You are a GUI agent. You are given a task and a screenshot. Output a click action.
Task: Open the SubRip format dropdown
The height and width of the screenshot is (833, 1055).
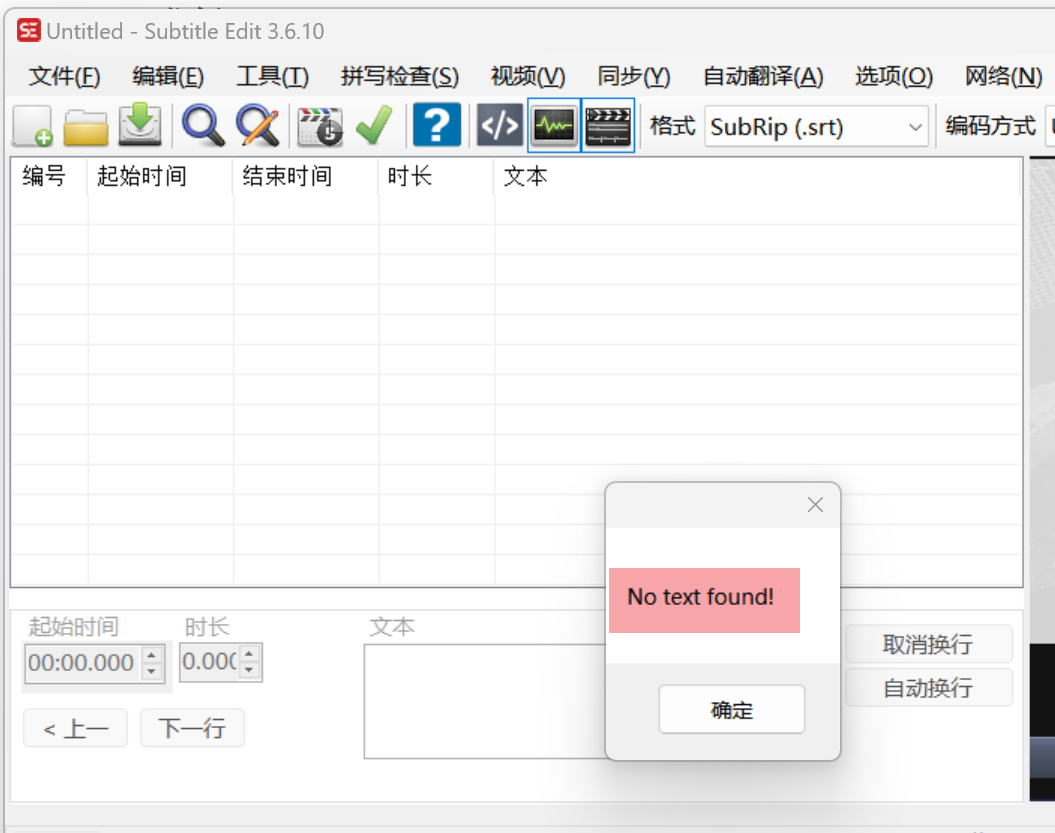(x=915, y=126)
